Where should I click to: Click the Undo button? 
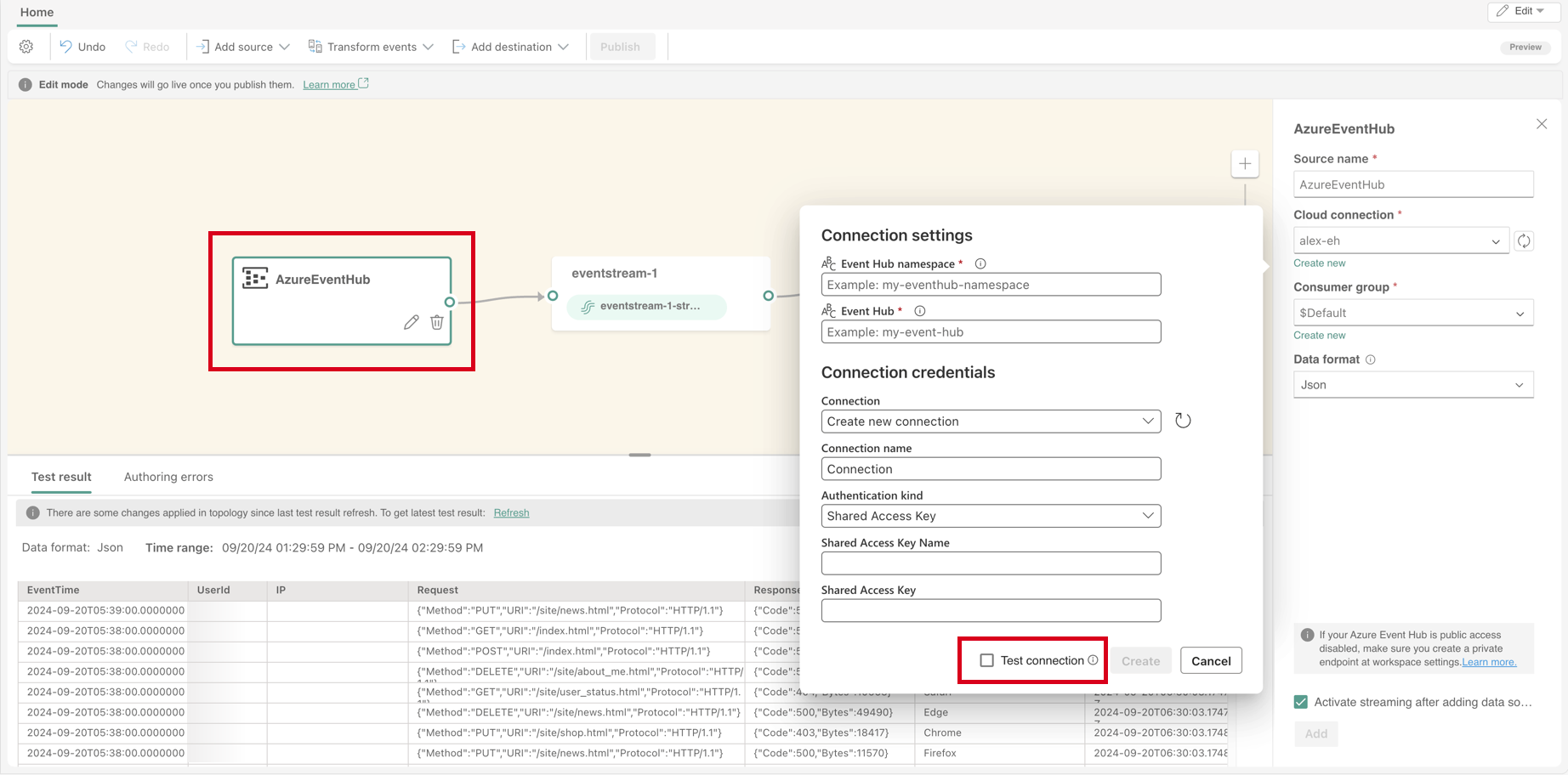point(82,47)
